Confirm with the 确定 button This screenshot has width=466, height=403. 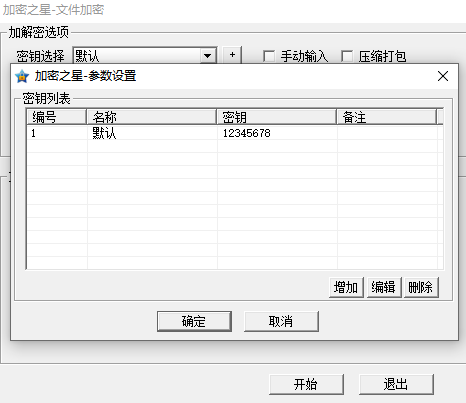194,321
